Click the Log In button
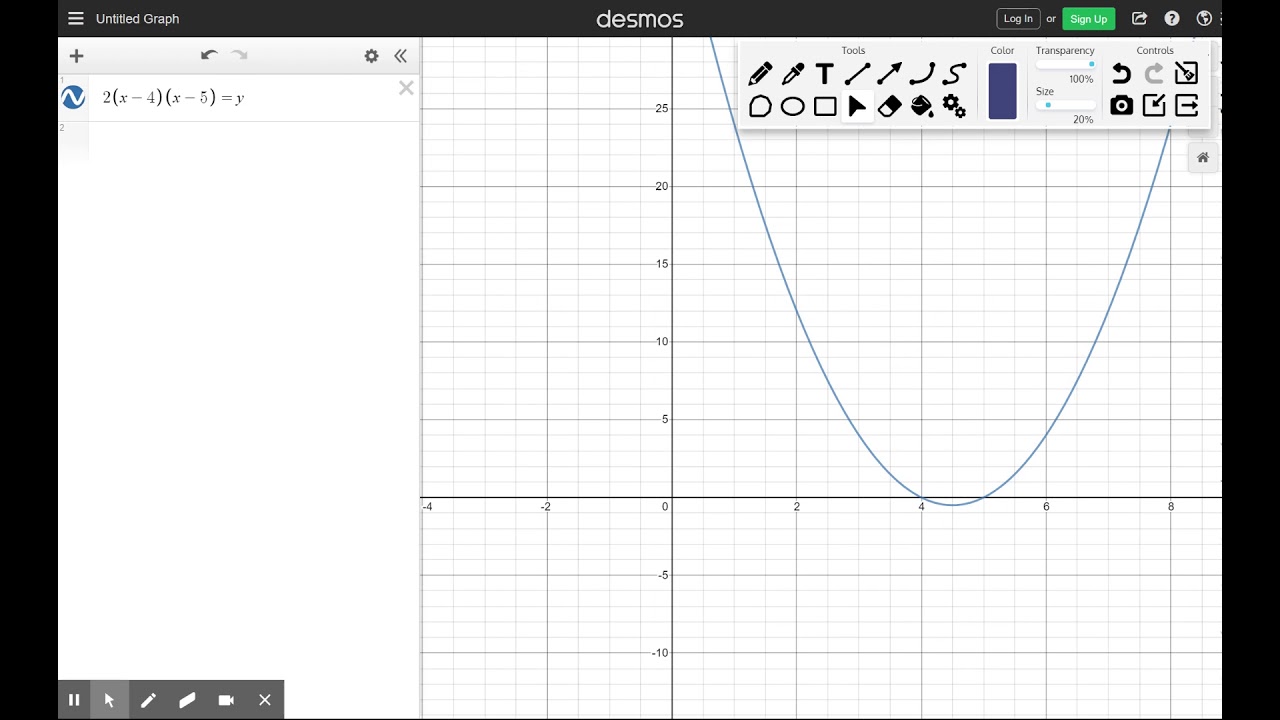Screen dimensions: 1280x720 pyautogui.click(x=1018, y=19)
